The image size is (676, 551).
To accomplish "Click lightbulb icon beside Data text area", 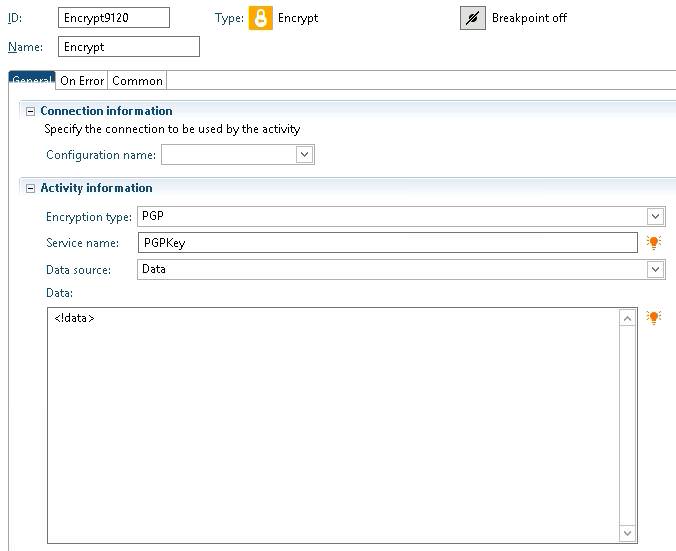I will 654,318.
